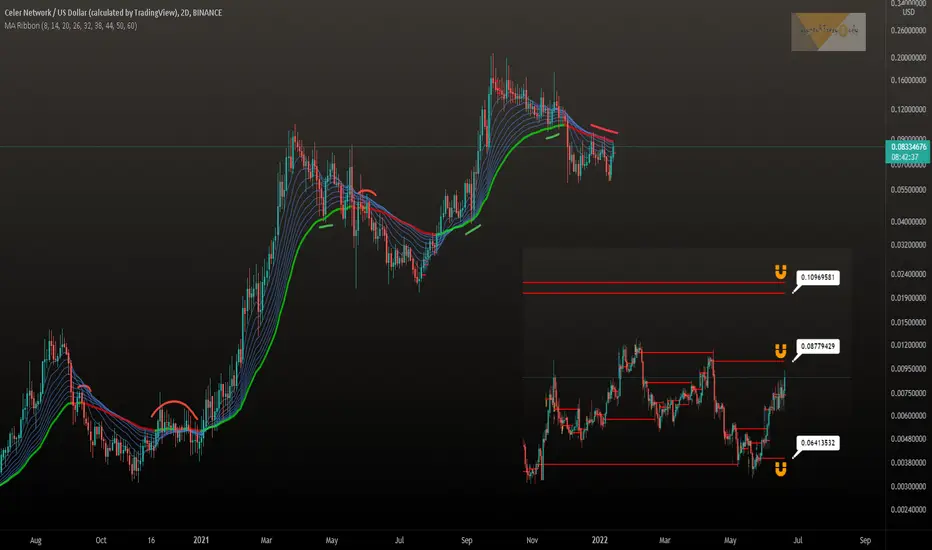Click the 2022 label on the time axis
The width and height of the screenshot is (932, 550).
(x=600, y=540)
